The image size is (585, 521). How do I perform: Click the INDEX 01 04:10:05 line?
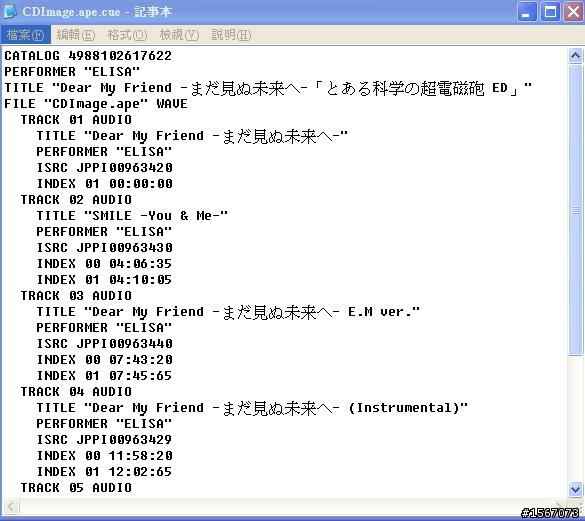coord(104,280)
